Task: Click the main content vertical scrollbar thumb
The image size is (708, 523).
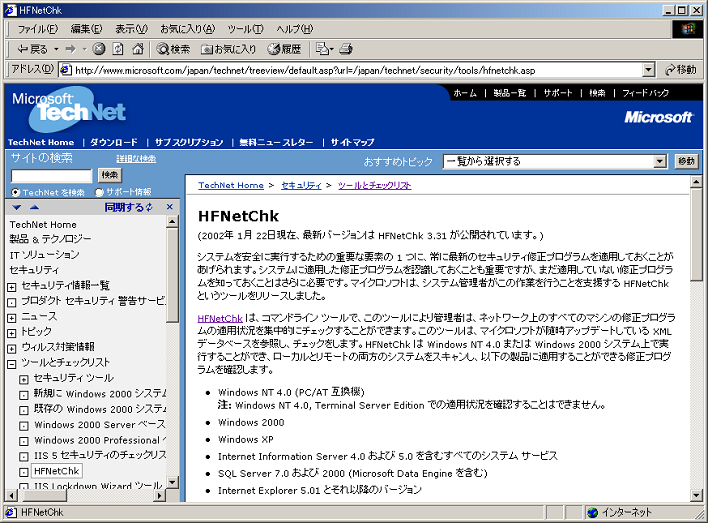Action: (696, 234)
